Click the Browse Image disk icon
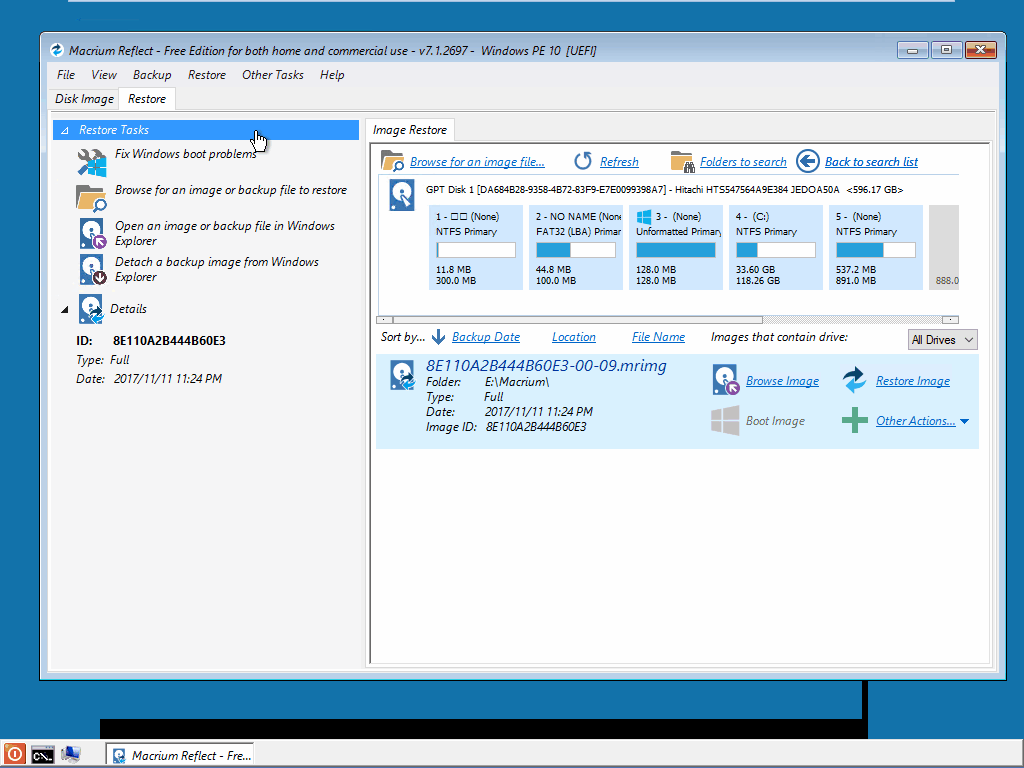This screenshot has width=1024, height=768. pos(726,380)
